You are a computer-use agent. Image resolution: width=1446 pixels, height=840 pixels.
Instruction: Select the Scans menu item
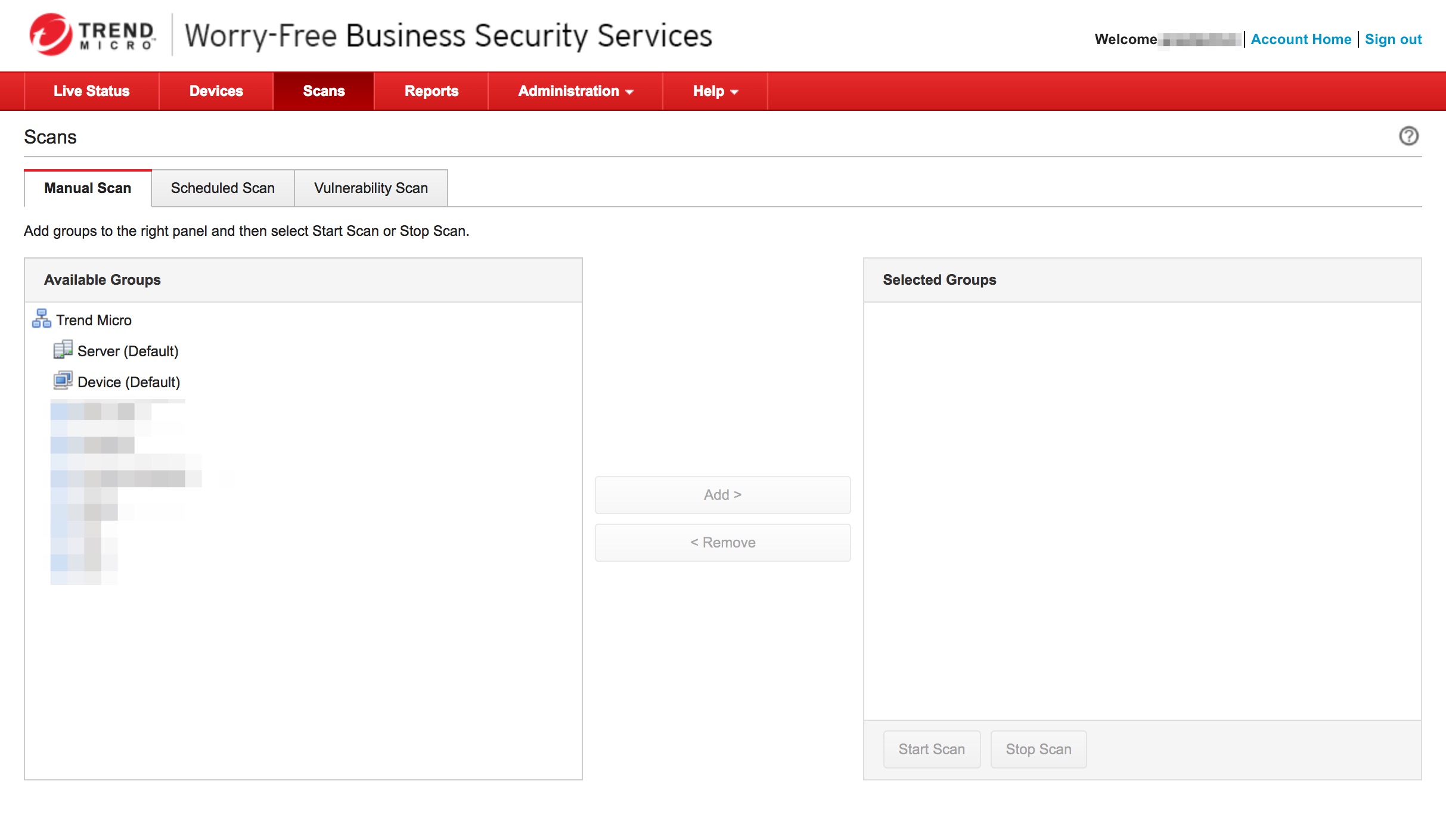click(324, 91)
